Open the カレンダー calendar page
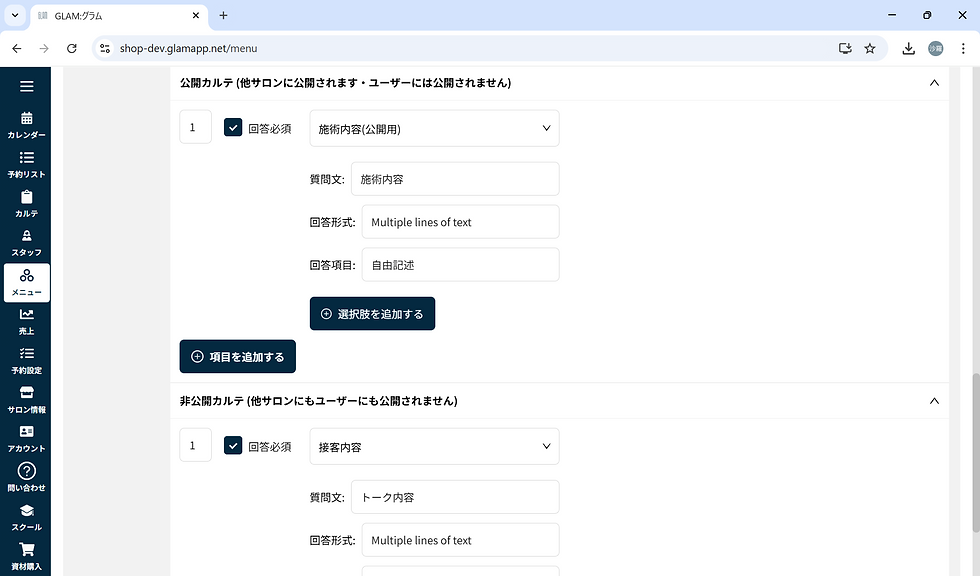 coord(26,126)
